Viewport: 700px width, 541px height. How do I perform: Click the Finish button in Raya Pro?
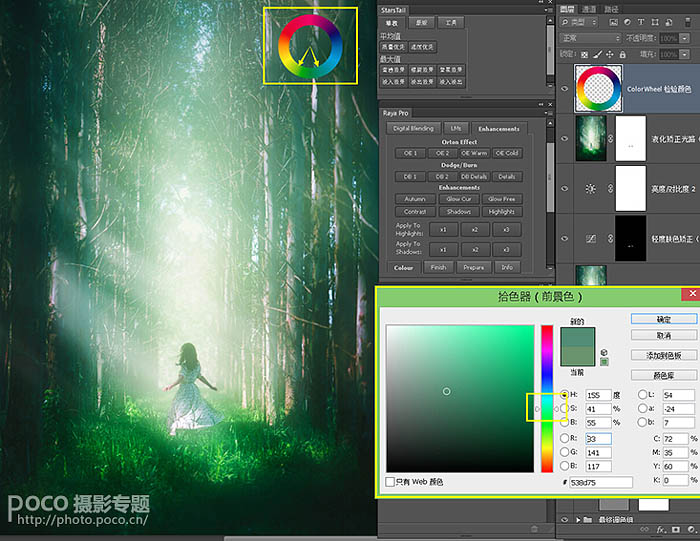(x=438, y=267)
